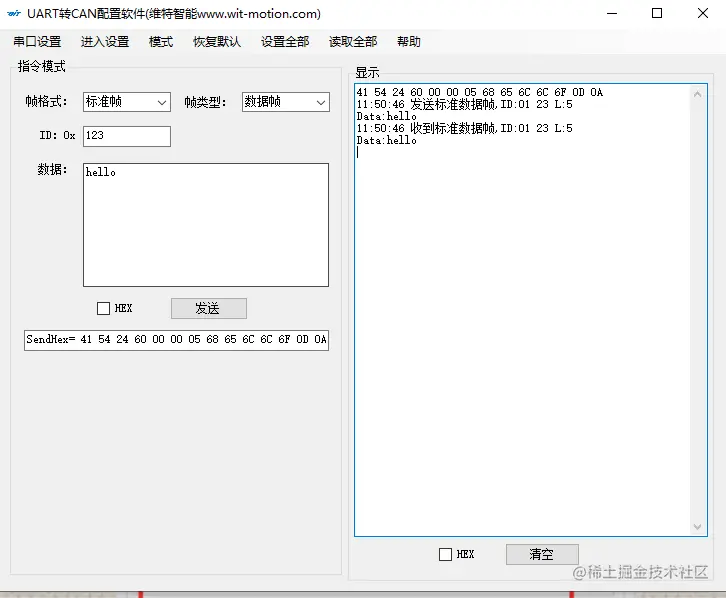Screen dimensions: 726x598
Task: Open the 模式 menu
Action: (x=161, y=42)
